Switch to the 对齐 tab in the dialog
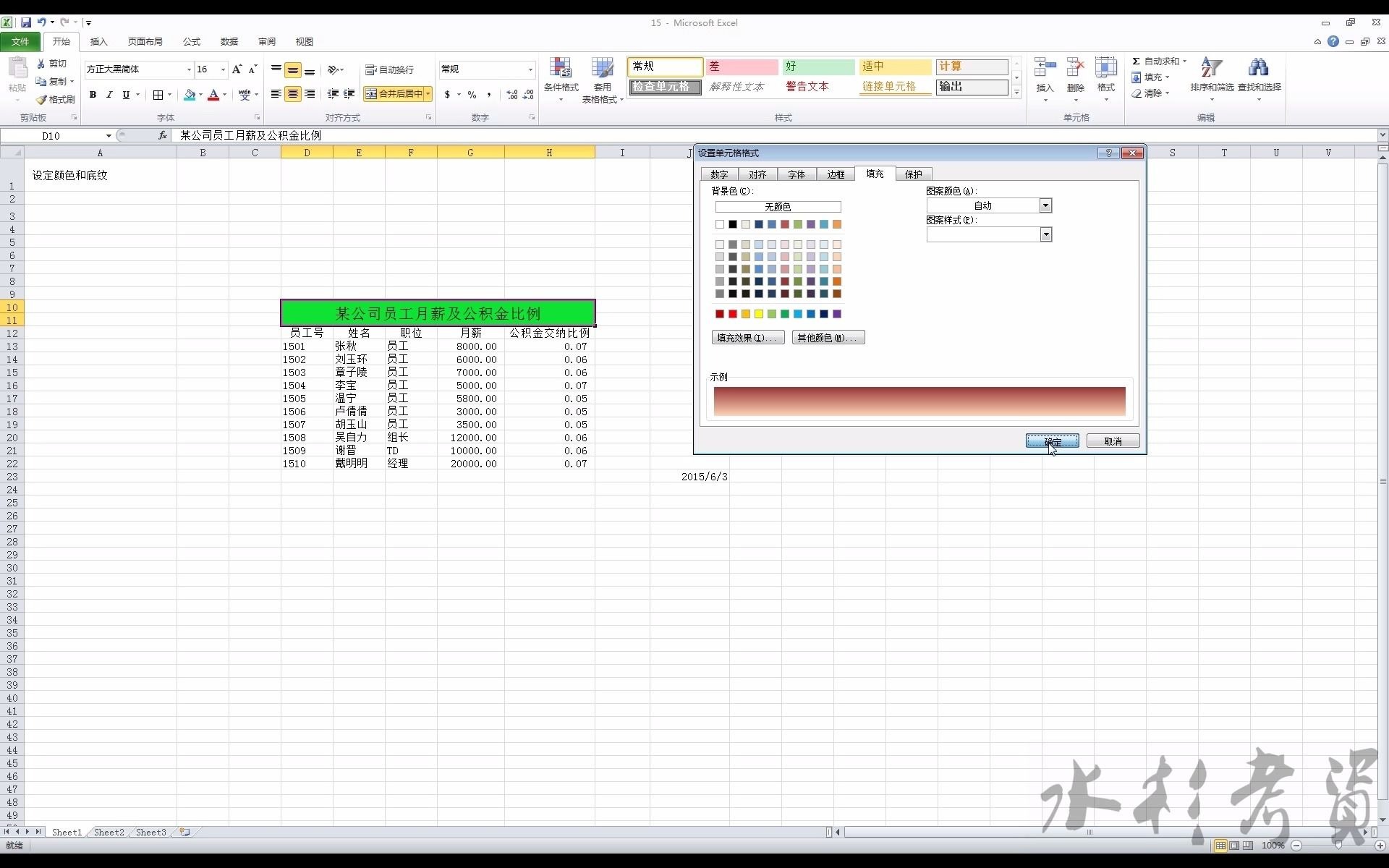Image resolution: width=1389 pixels, height=868 pixels. 757,174
